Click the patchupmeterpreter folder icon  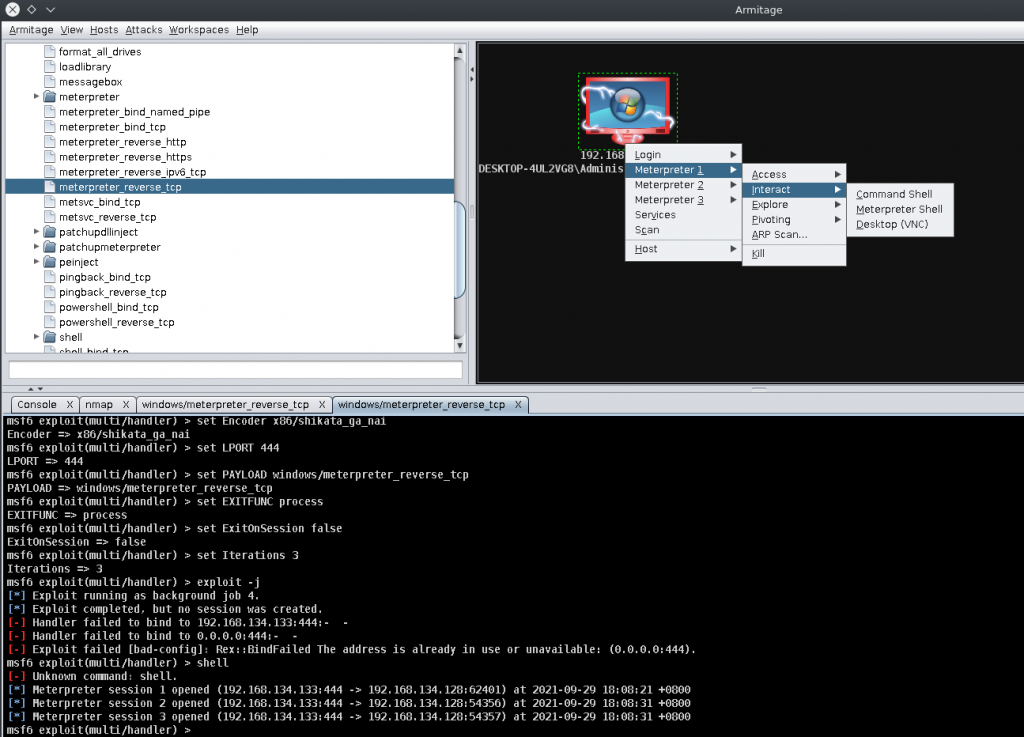50,247
